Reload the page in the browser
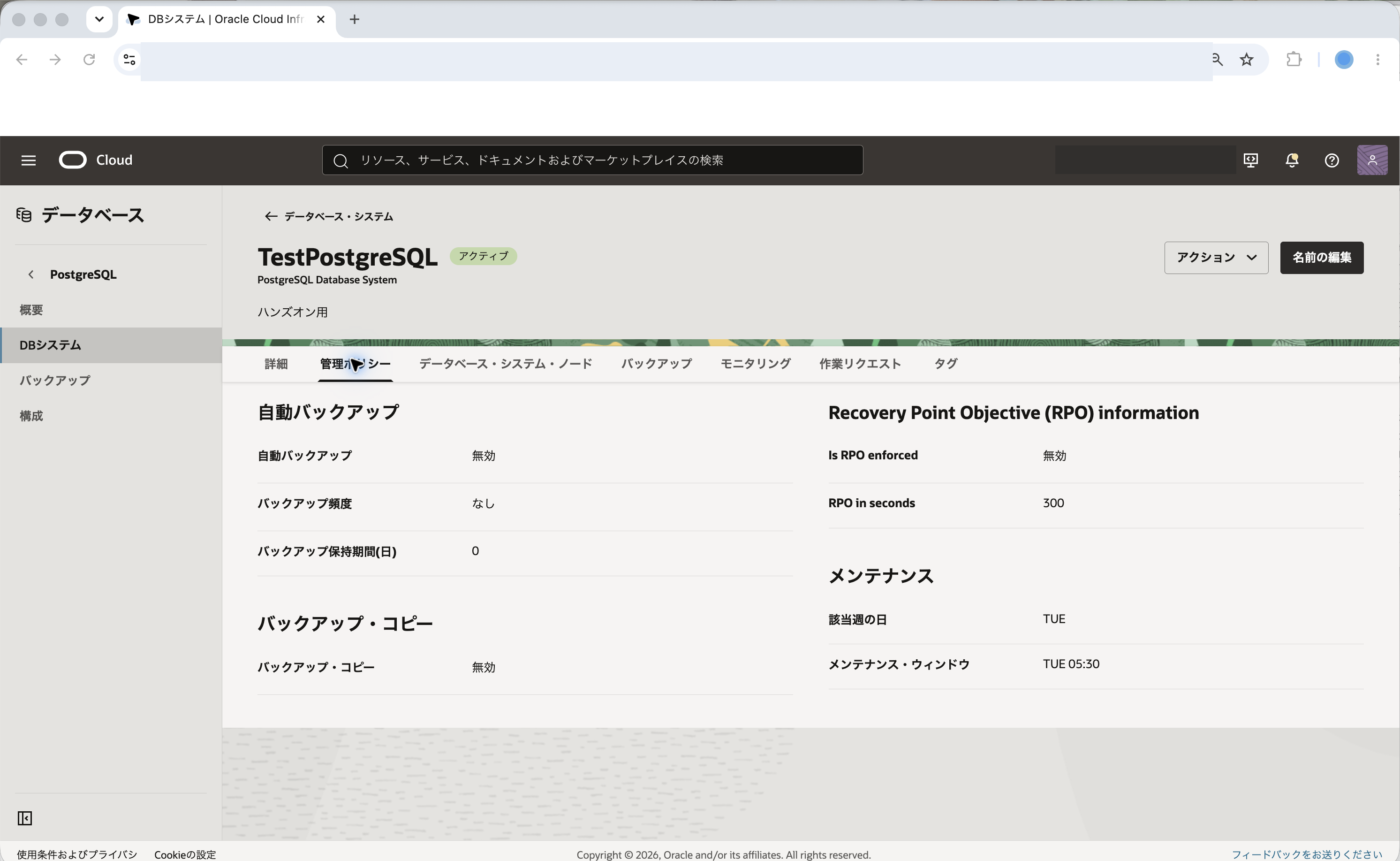This screenshot has height=861, width=1400. coord(89,59)
